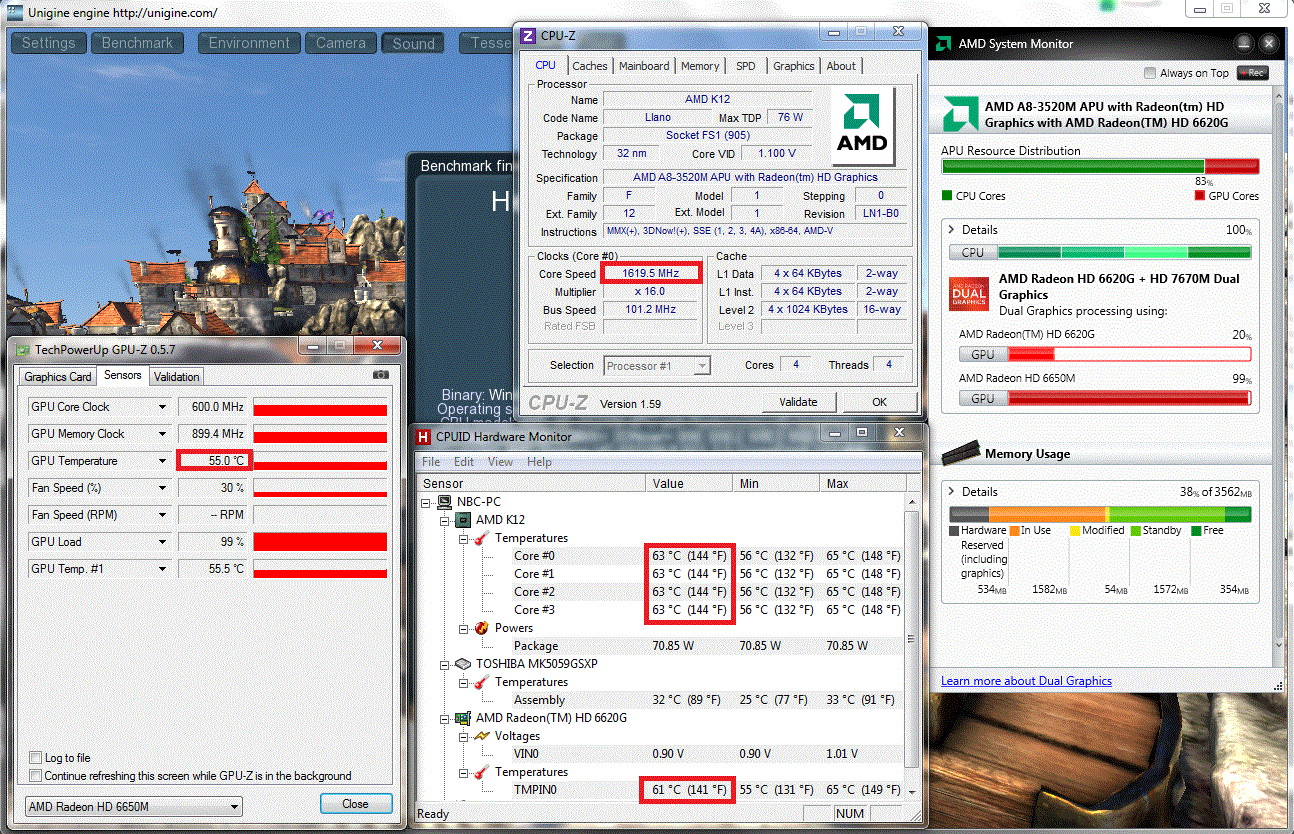Open the View menu in Hardware Monitor
This screenshot has width=1294, height=834.
pos(500,462)
